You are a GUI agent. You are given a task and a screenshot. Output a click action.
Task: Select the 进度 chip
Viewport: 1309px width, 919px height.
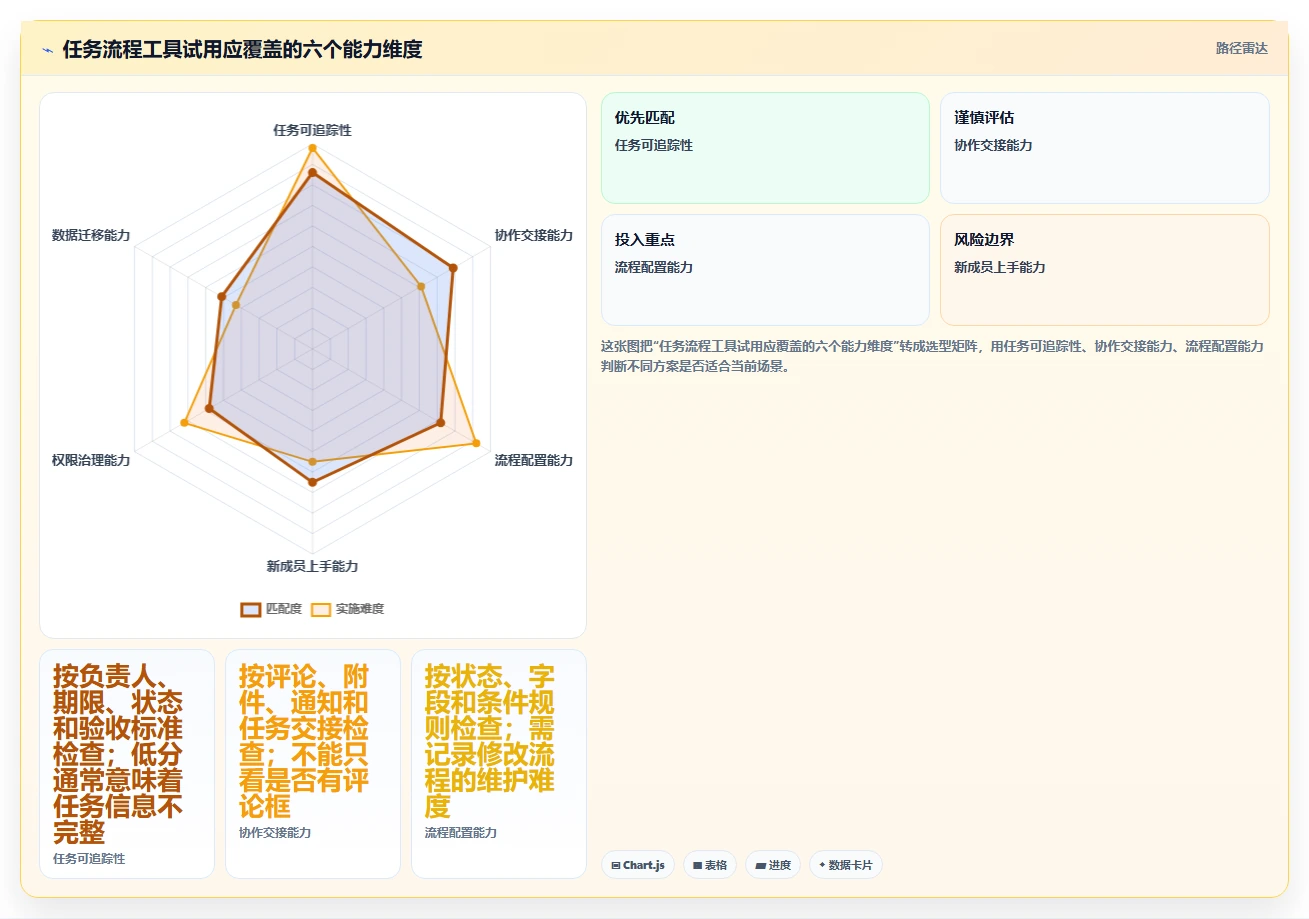pos(773,865)
